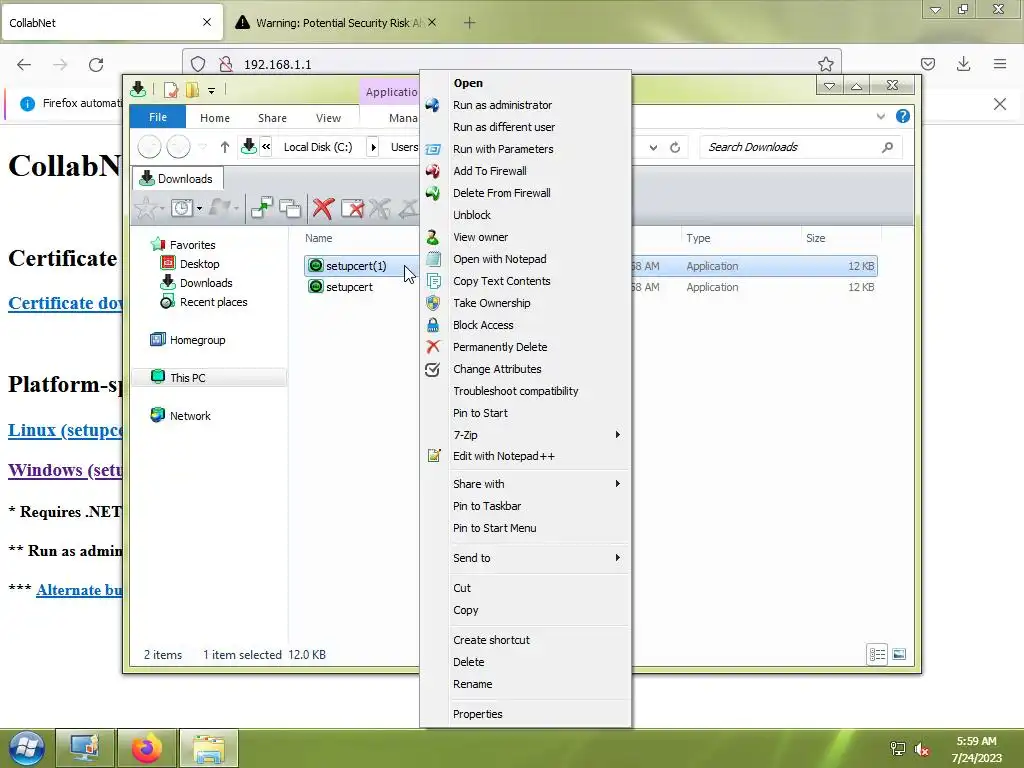Click the Alternate link on the CollabNet page
The image size is (1024, 768).
click(79, 590)
